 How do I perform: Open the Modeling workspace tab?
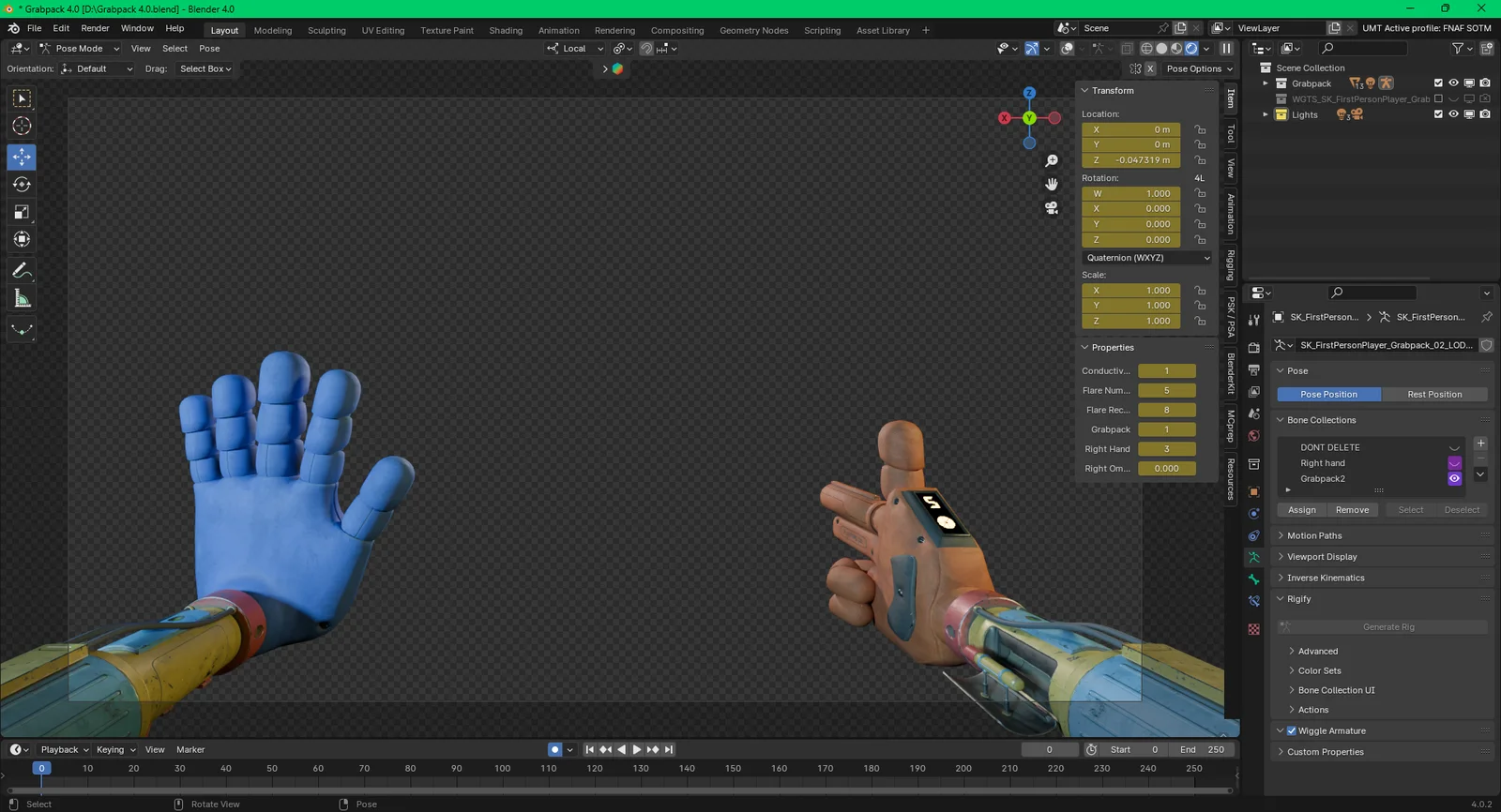pyautogui.click(x=273, y=30)
